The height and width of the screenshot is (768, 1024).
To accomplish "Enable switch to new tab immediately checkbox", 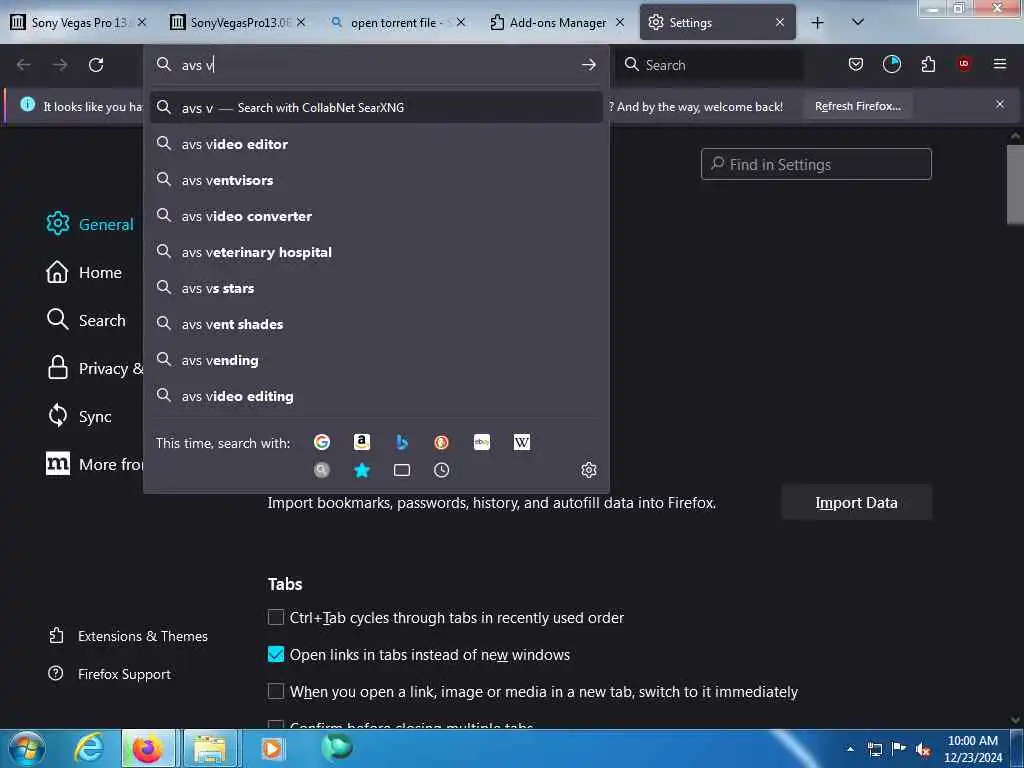I will (x=276, y=691).
